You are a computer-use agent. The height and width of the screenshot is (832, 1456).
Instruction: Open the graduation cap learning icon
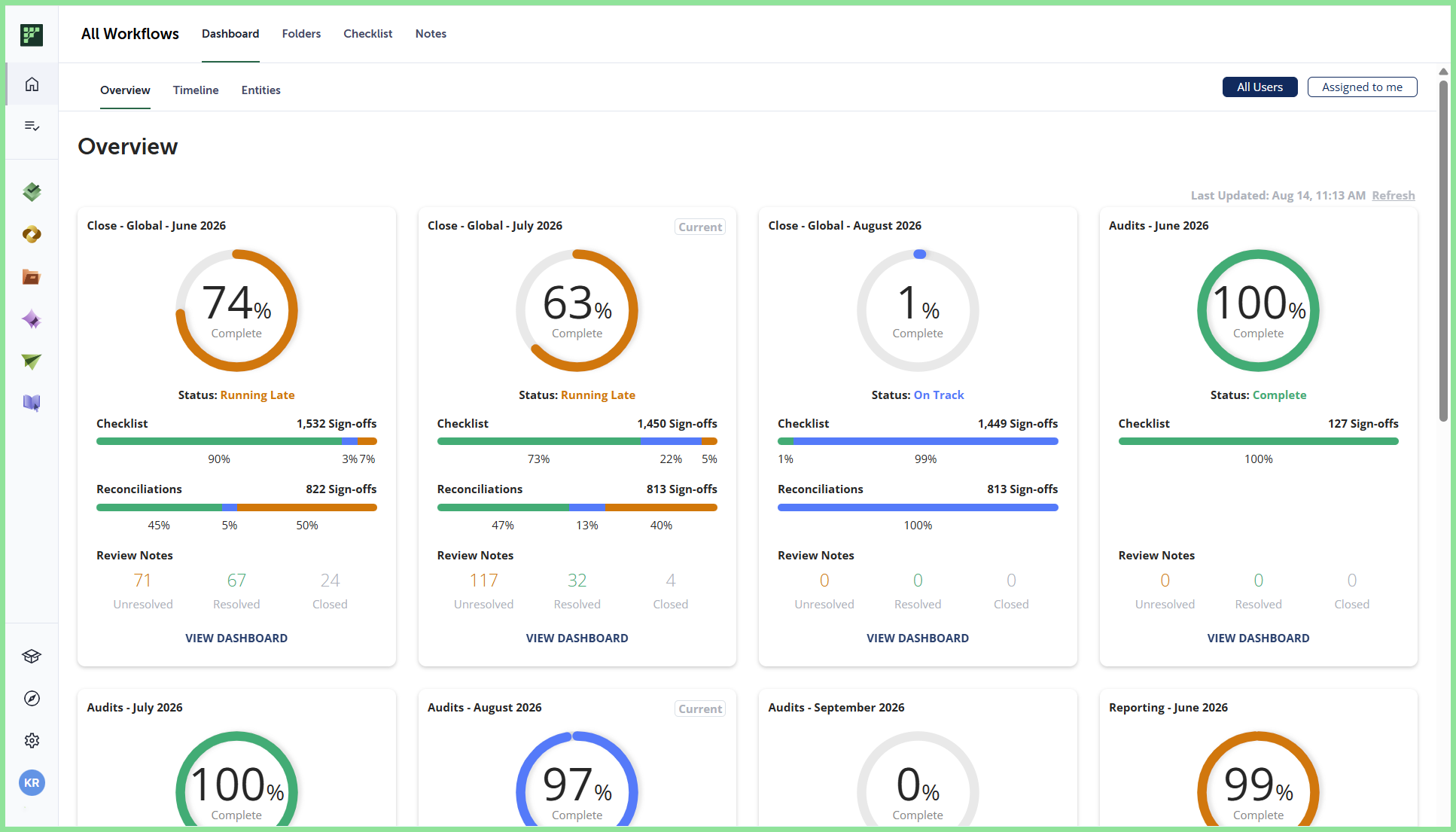click(x=32, y=657)
